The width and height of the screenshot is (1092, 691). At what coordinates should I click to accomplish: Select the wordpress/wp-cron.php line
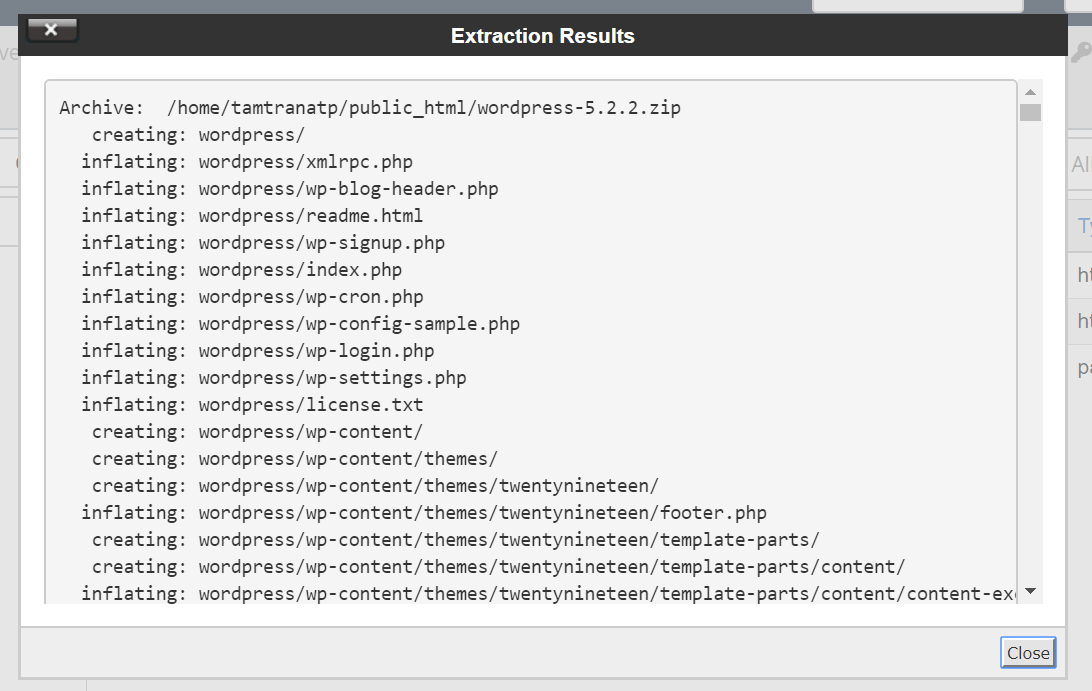[x=252, y=297]
